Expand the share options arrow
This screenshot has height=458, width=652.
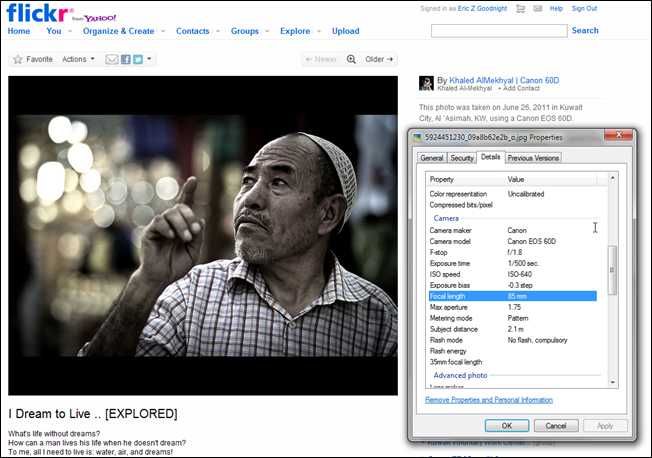click(x=149, y=59)
